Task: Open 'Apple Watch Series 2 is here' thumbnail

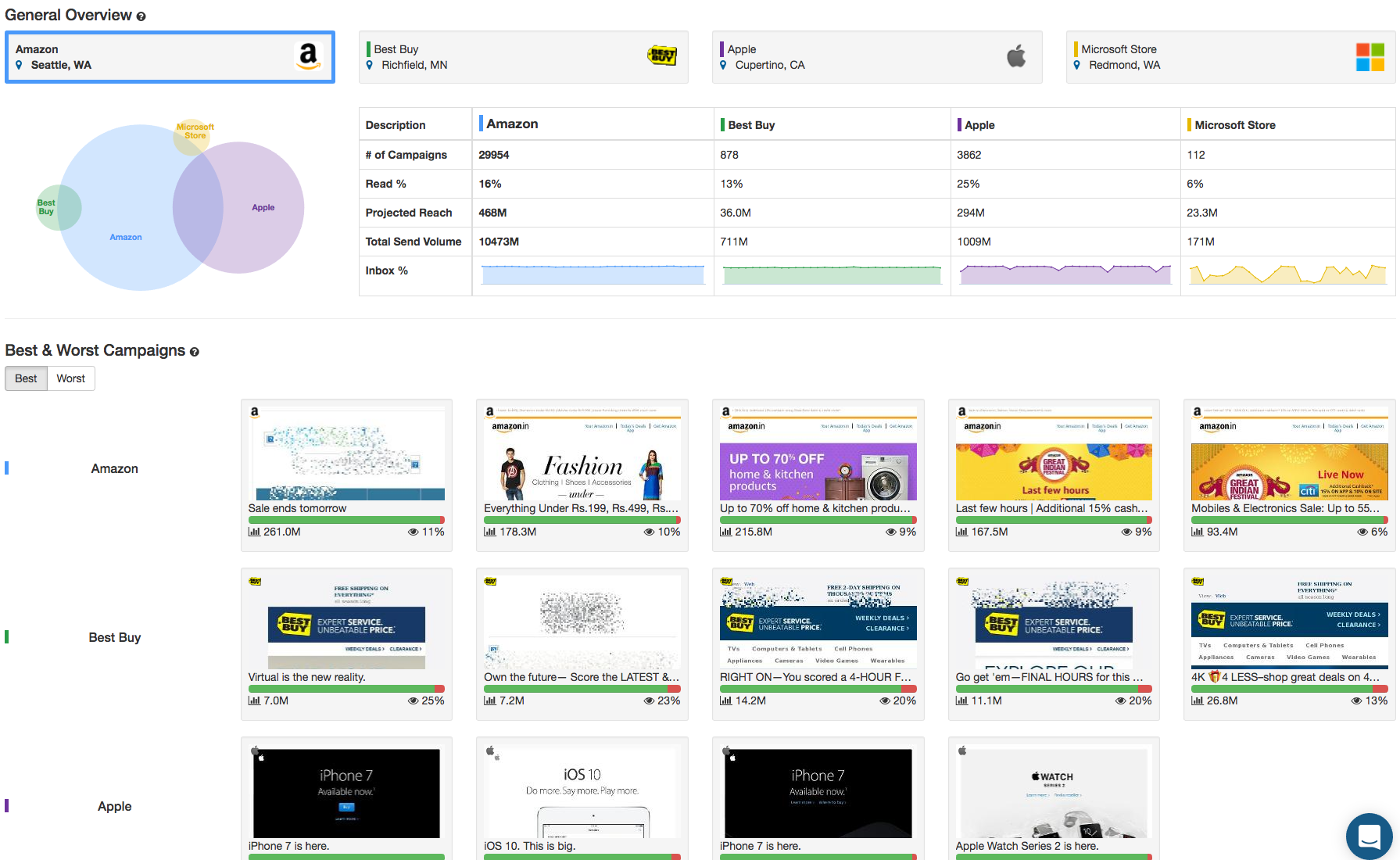Action: 1054,791
